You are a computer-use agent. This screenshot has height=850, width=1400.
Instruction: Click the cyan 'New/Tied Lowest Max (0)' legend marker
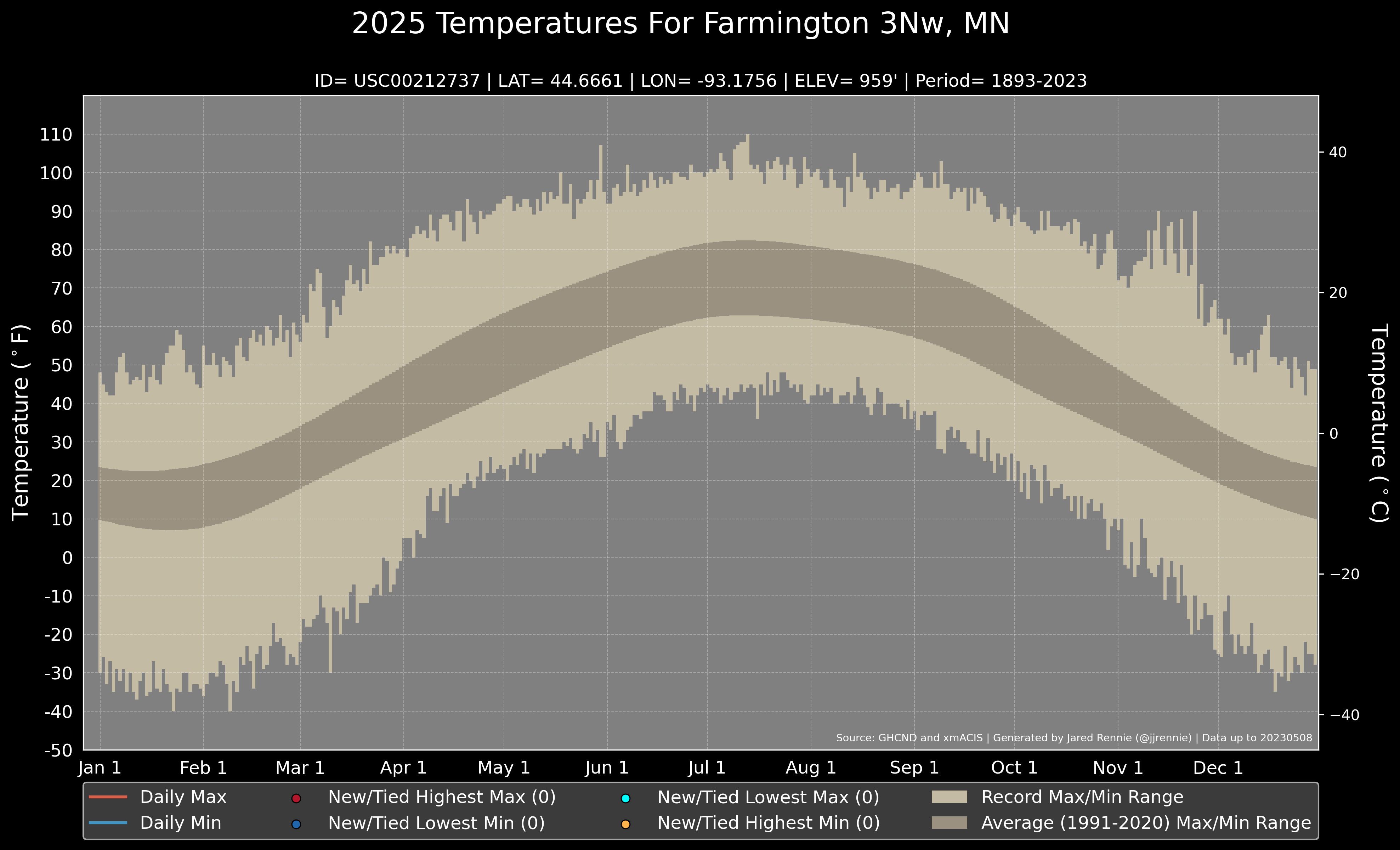pos(625,798)
